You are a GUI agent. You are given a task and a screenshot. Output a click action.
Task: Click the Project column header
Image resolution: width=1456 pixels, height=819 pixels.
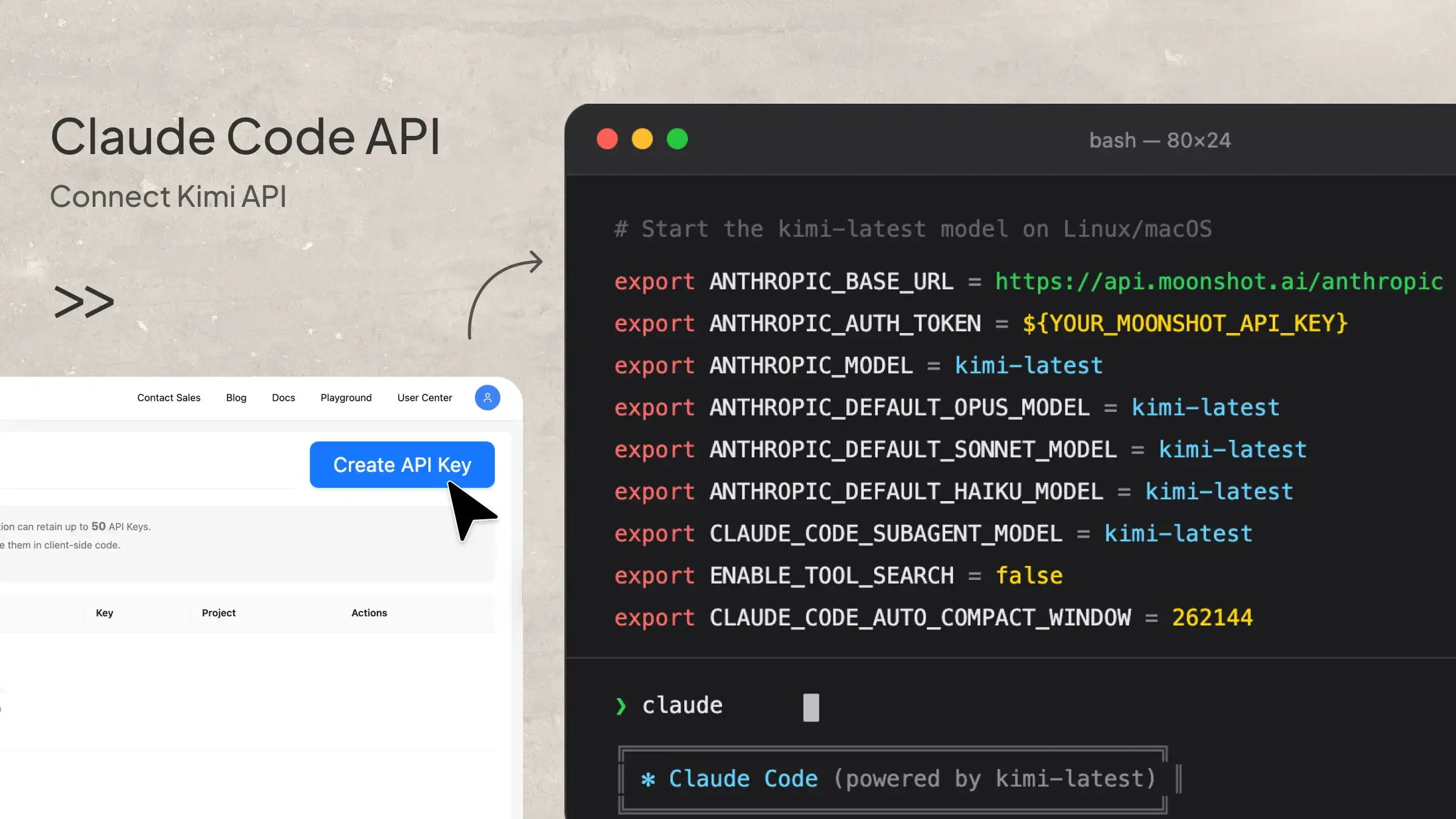[218, 613]
